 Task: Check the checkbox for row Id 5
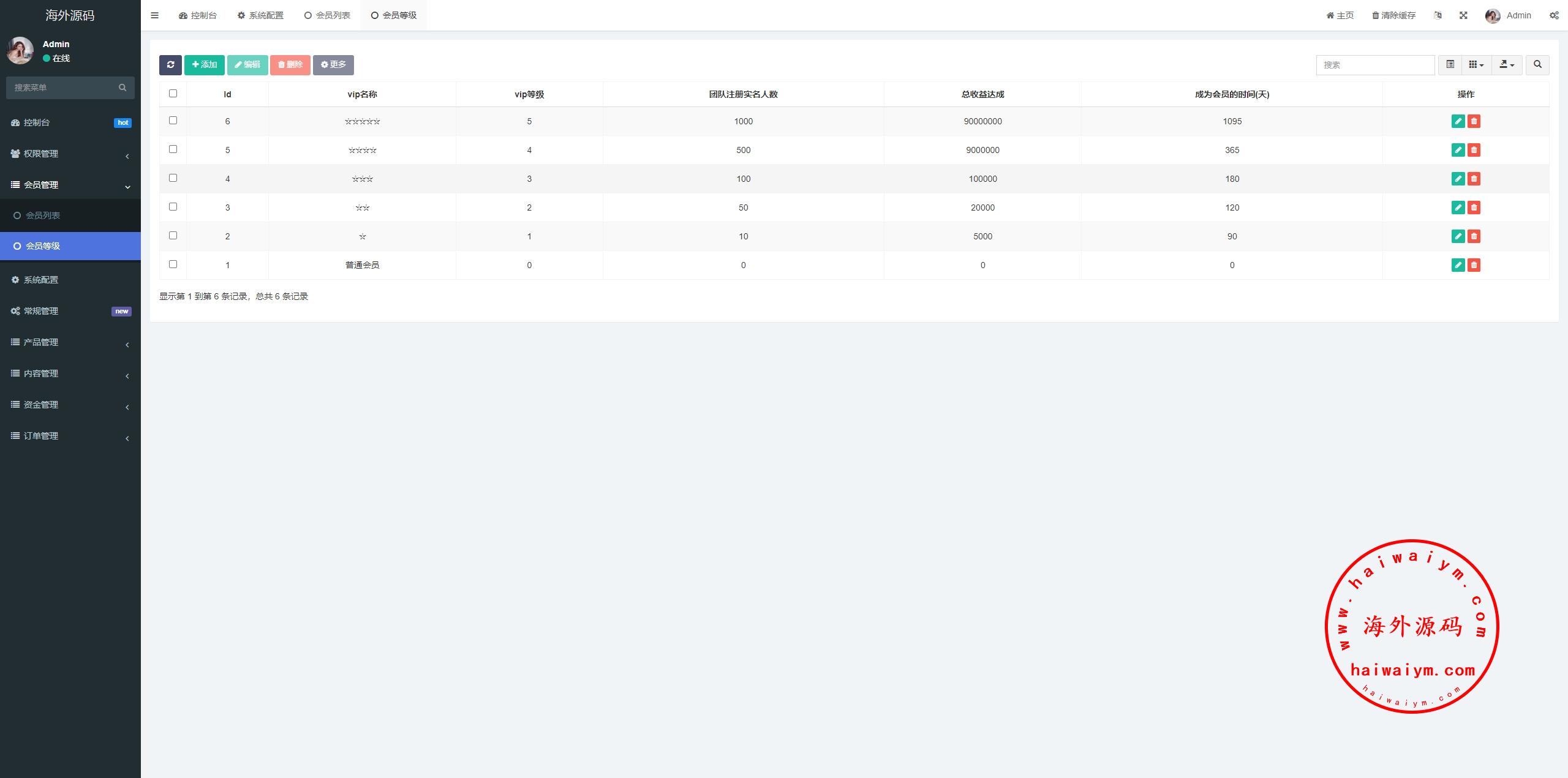tap(173, 149)
